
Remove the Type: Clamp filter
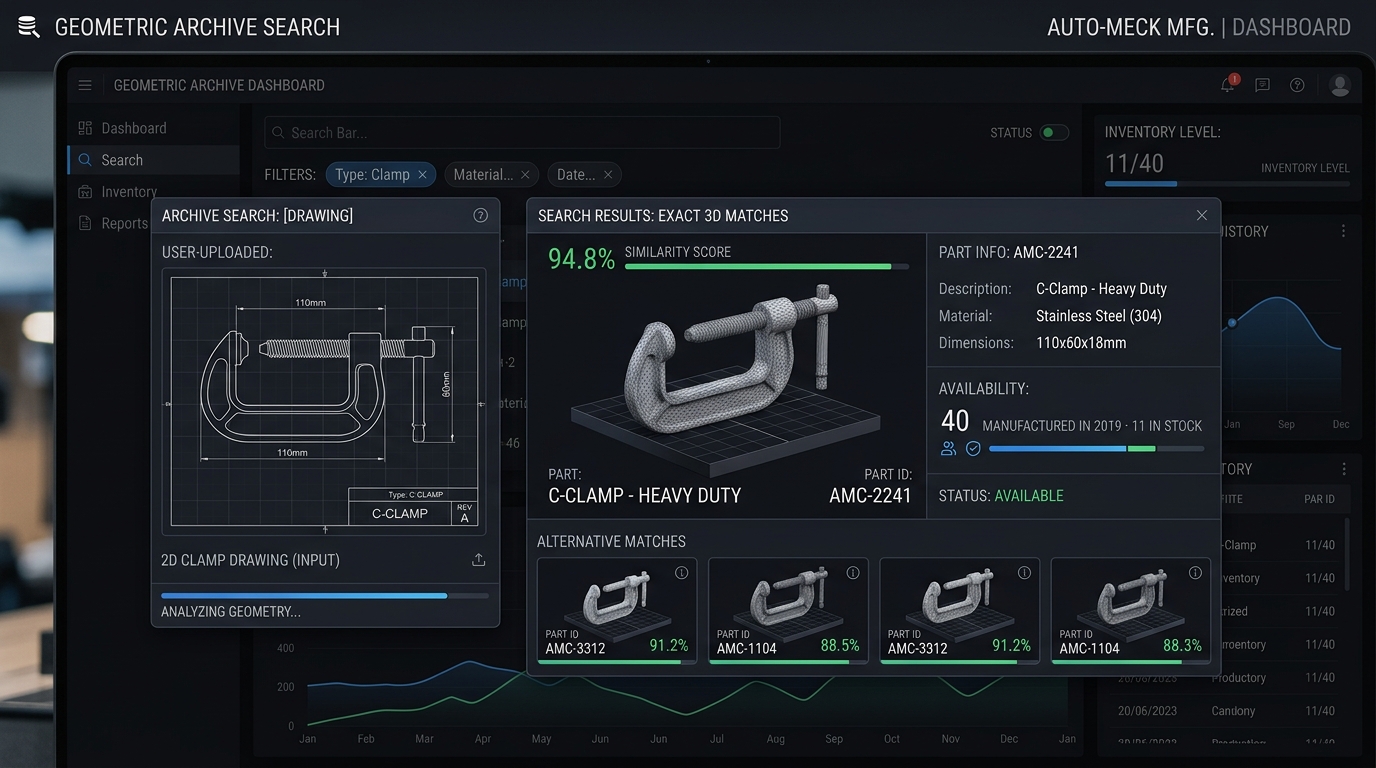[422, 175]
